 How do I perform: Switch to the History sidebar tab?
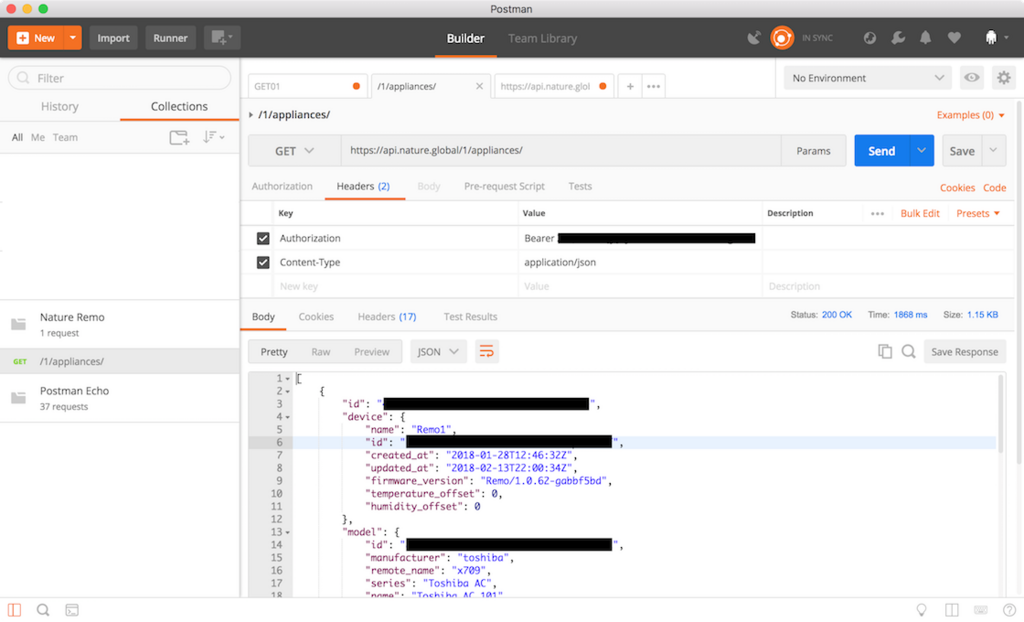(x=59, y=106)
